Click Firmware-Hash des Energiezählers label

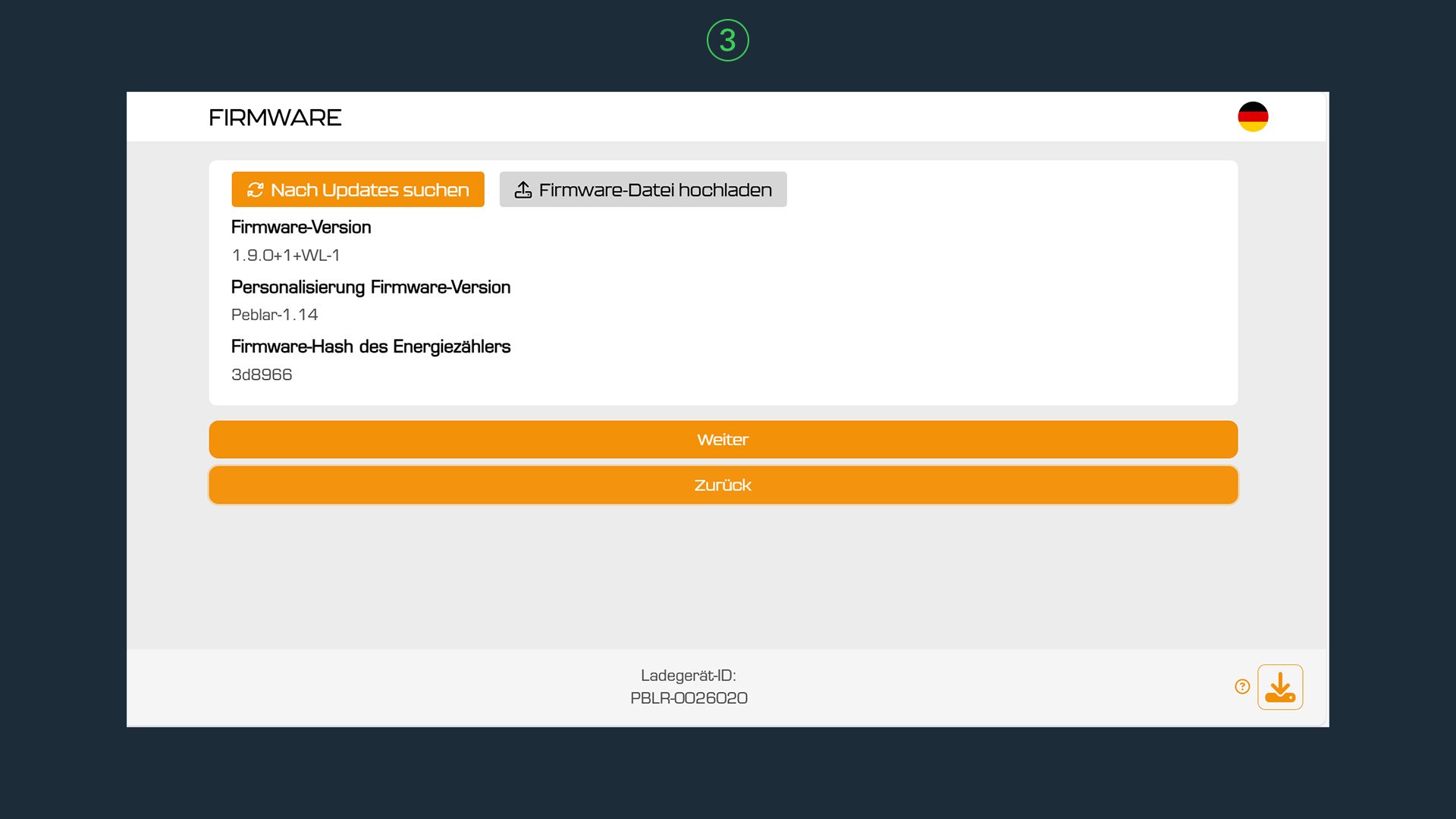point(371,347)
